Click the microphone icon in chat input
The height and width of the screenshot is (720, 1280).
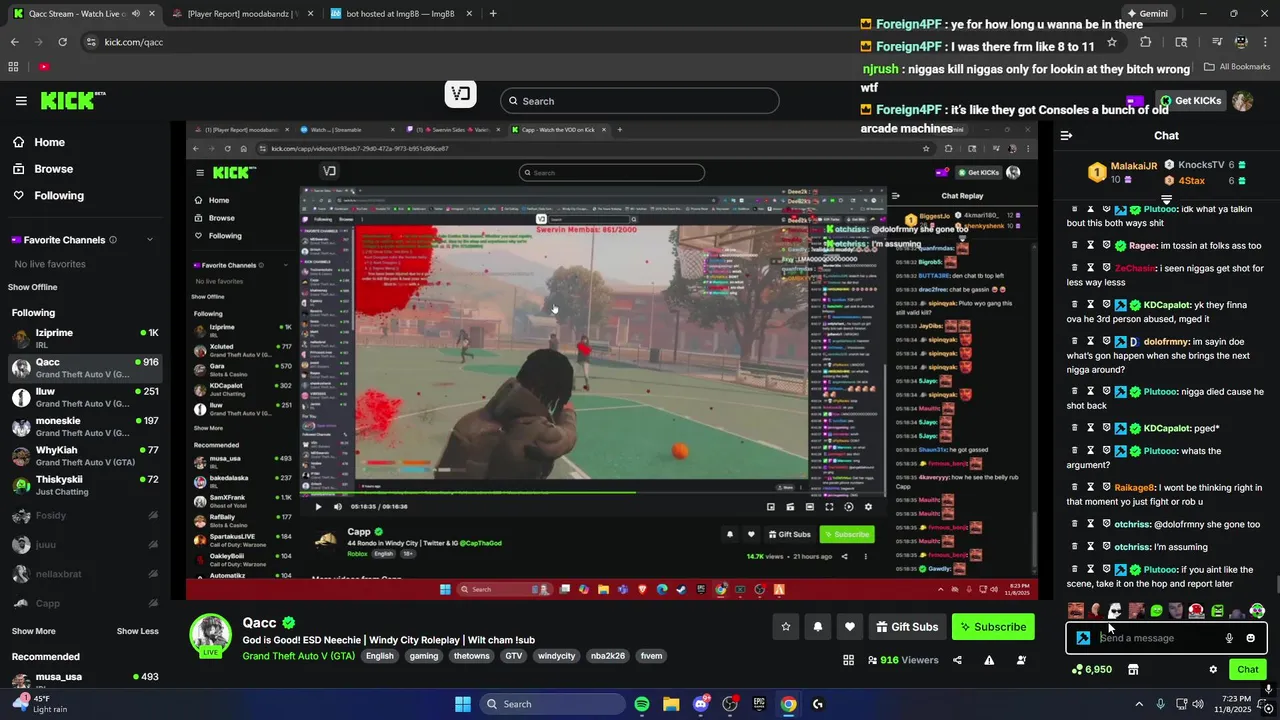pos(1229,638)
